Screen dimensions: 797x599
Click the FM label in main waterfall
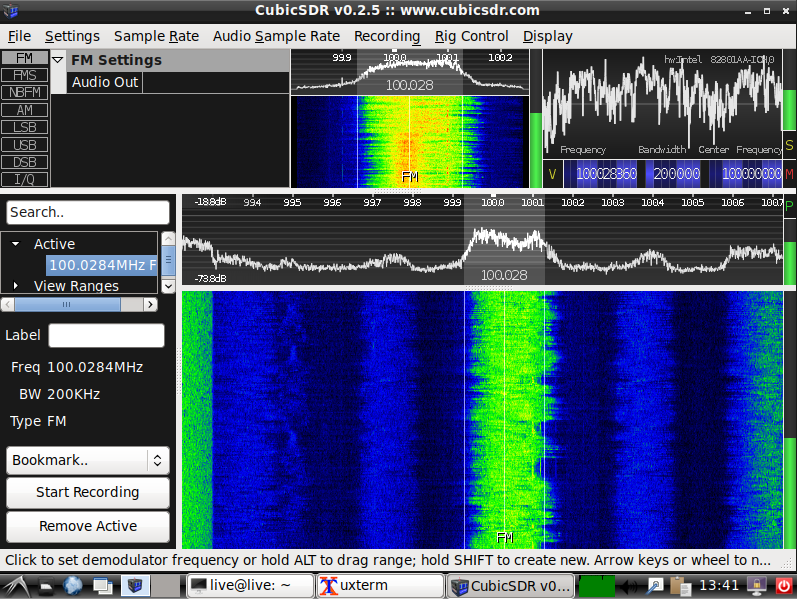tap(505, 538)
